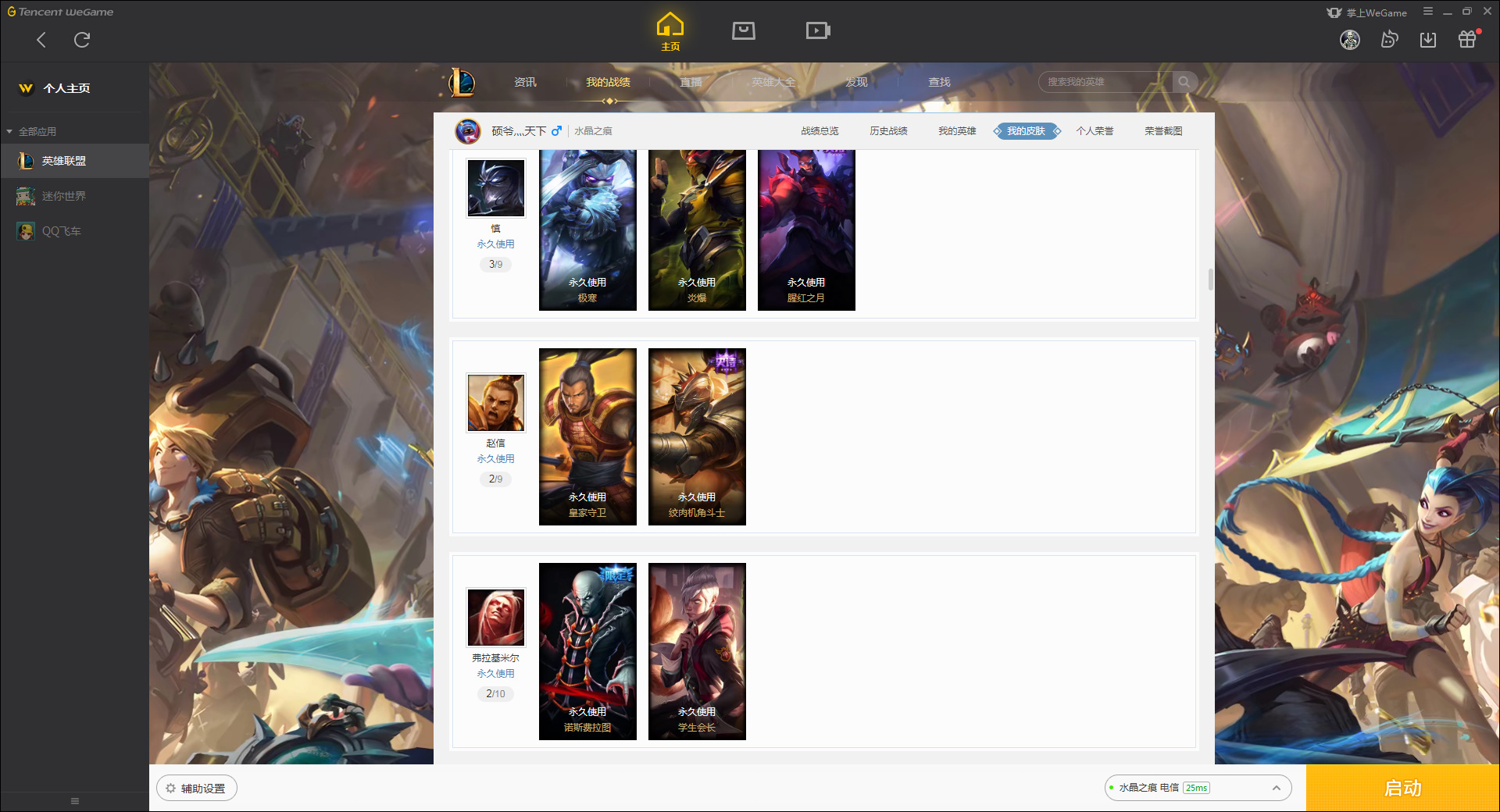Open the hamburger menu in title bar
This screenshot has height=812, width=1500.
pos(1428,12)
